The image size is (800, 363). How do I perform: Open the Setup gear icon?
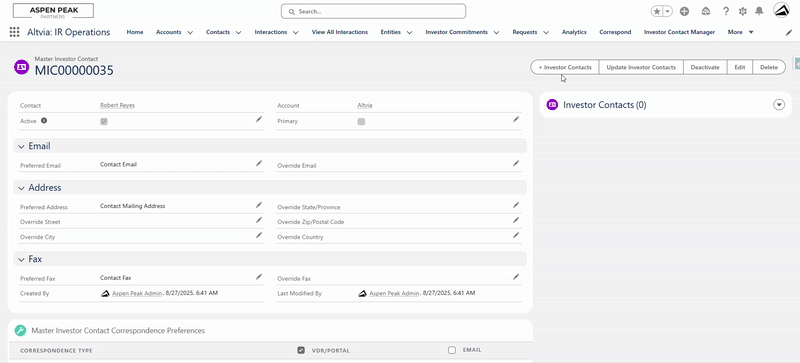click(x=743, y=11)
